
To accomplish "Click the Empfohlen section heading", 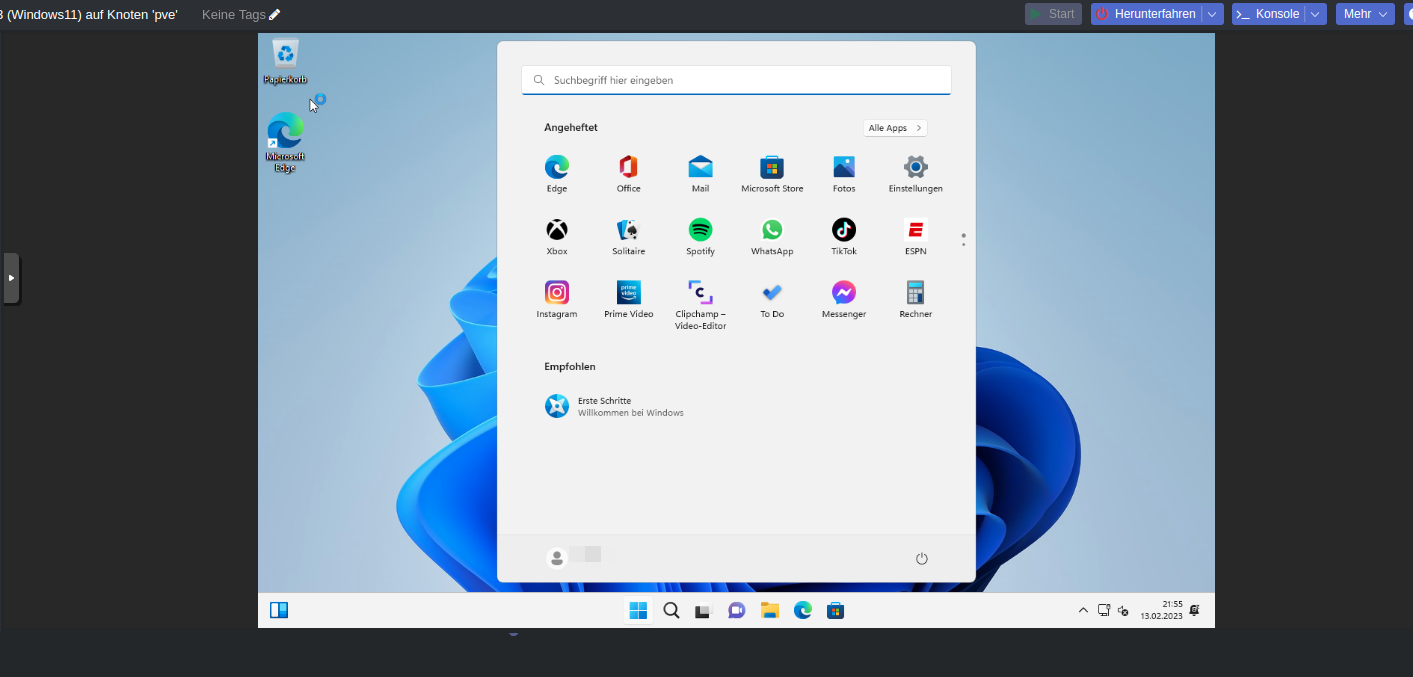I will pos(570,367).
